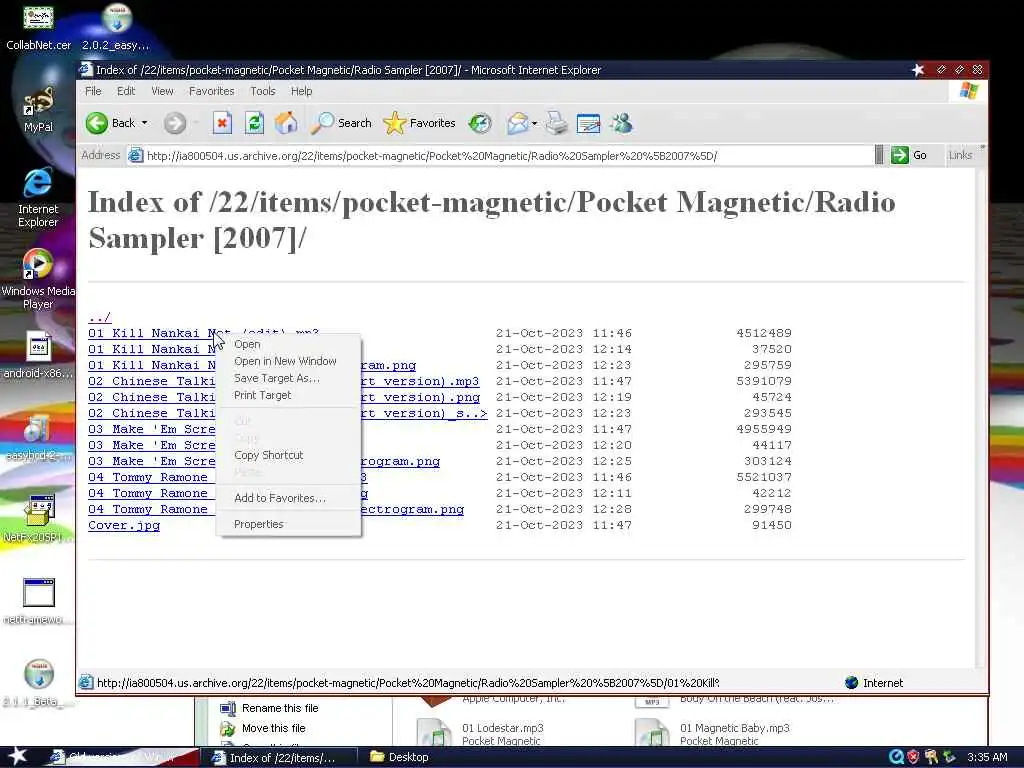Choose Open in the context menu
The image size is (1024, 768).
click(288, 344)
